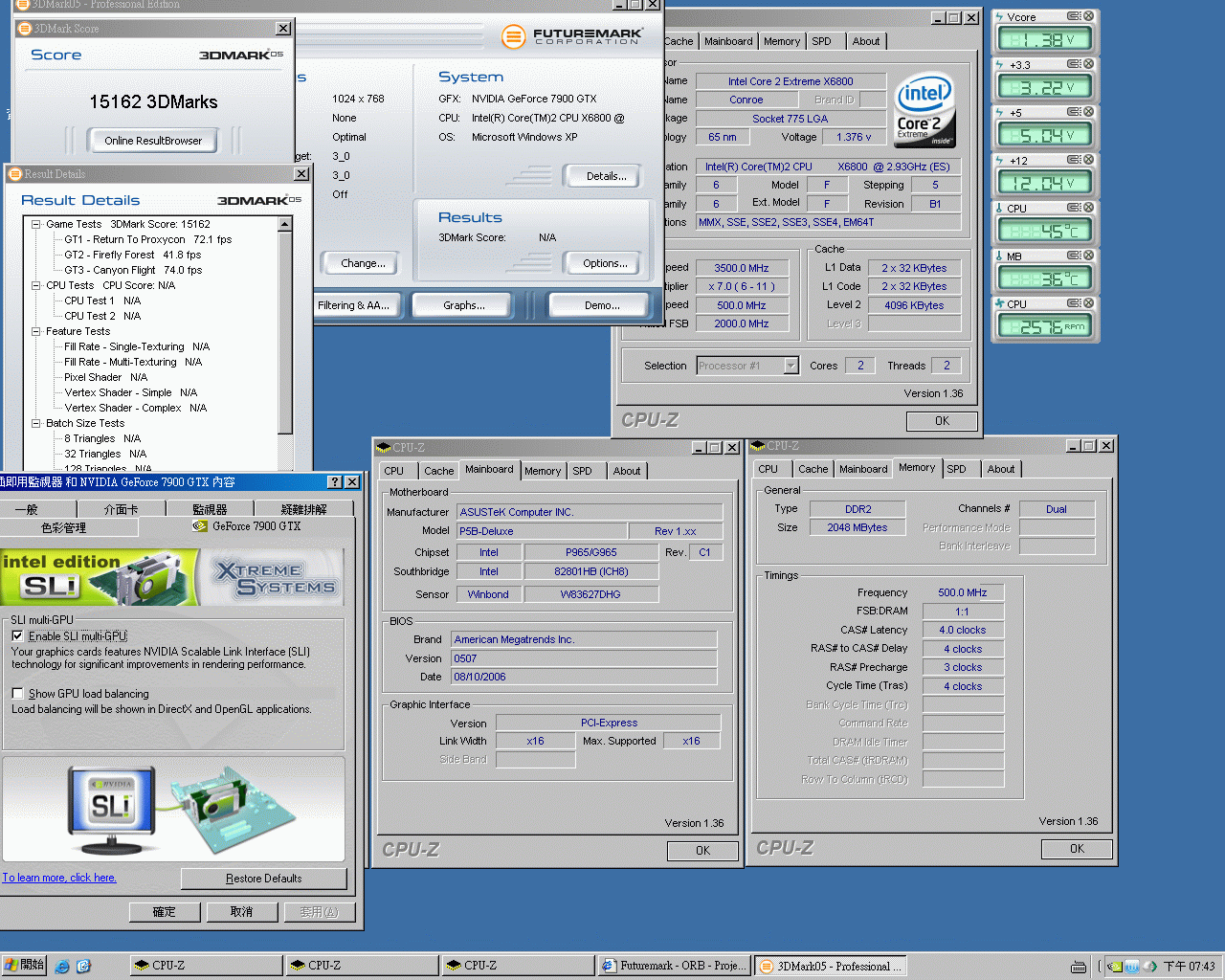Close the +12 voltage gadget with its X icon
The image size is (1225, 980).
click(1088, 160)
